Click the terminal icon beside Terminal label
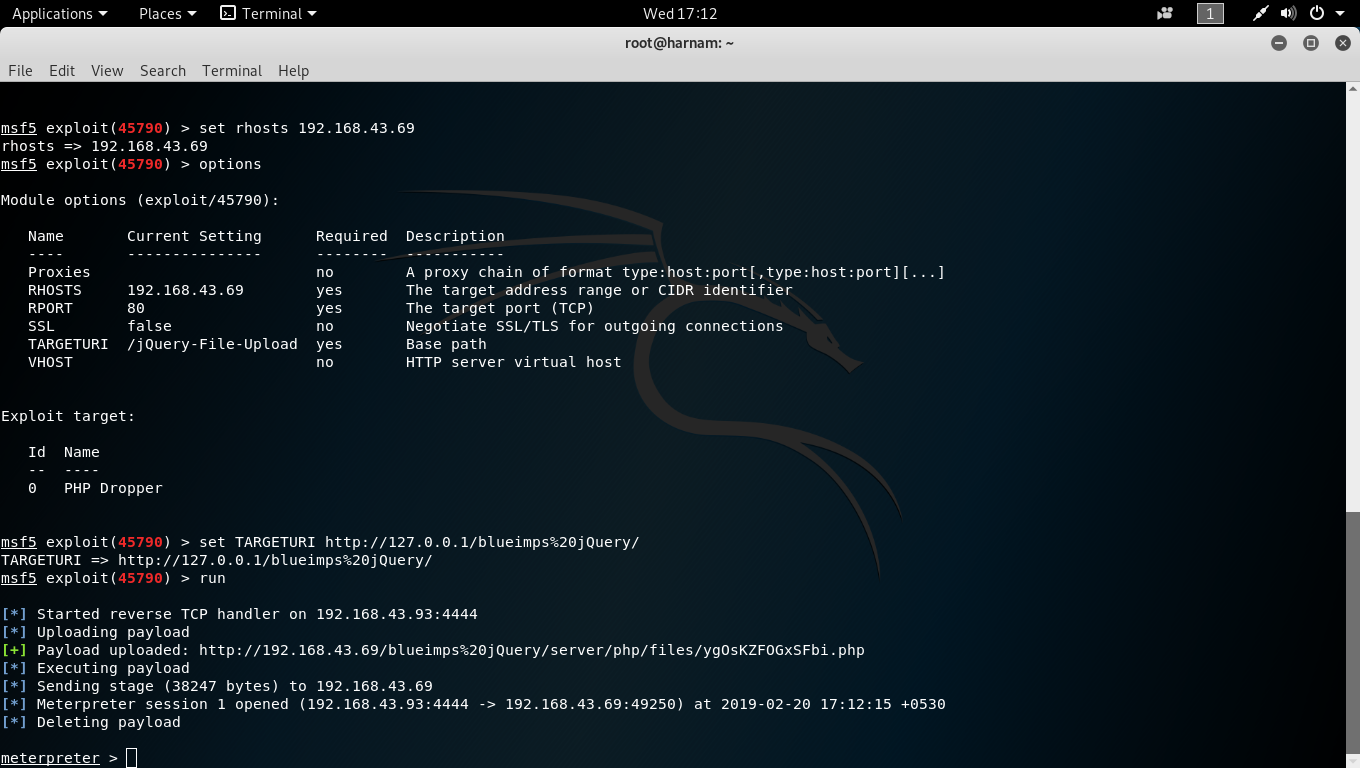1360x768 pixels. 228,13
